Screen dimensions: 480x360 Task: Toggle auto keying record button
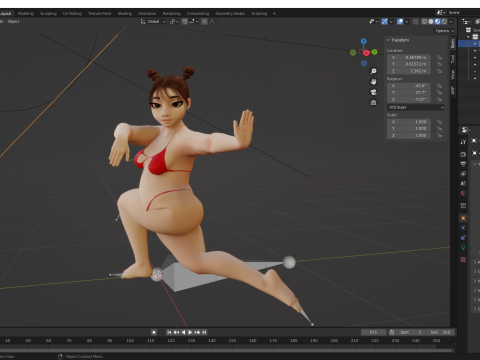(x=154, y=332)
